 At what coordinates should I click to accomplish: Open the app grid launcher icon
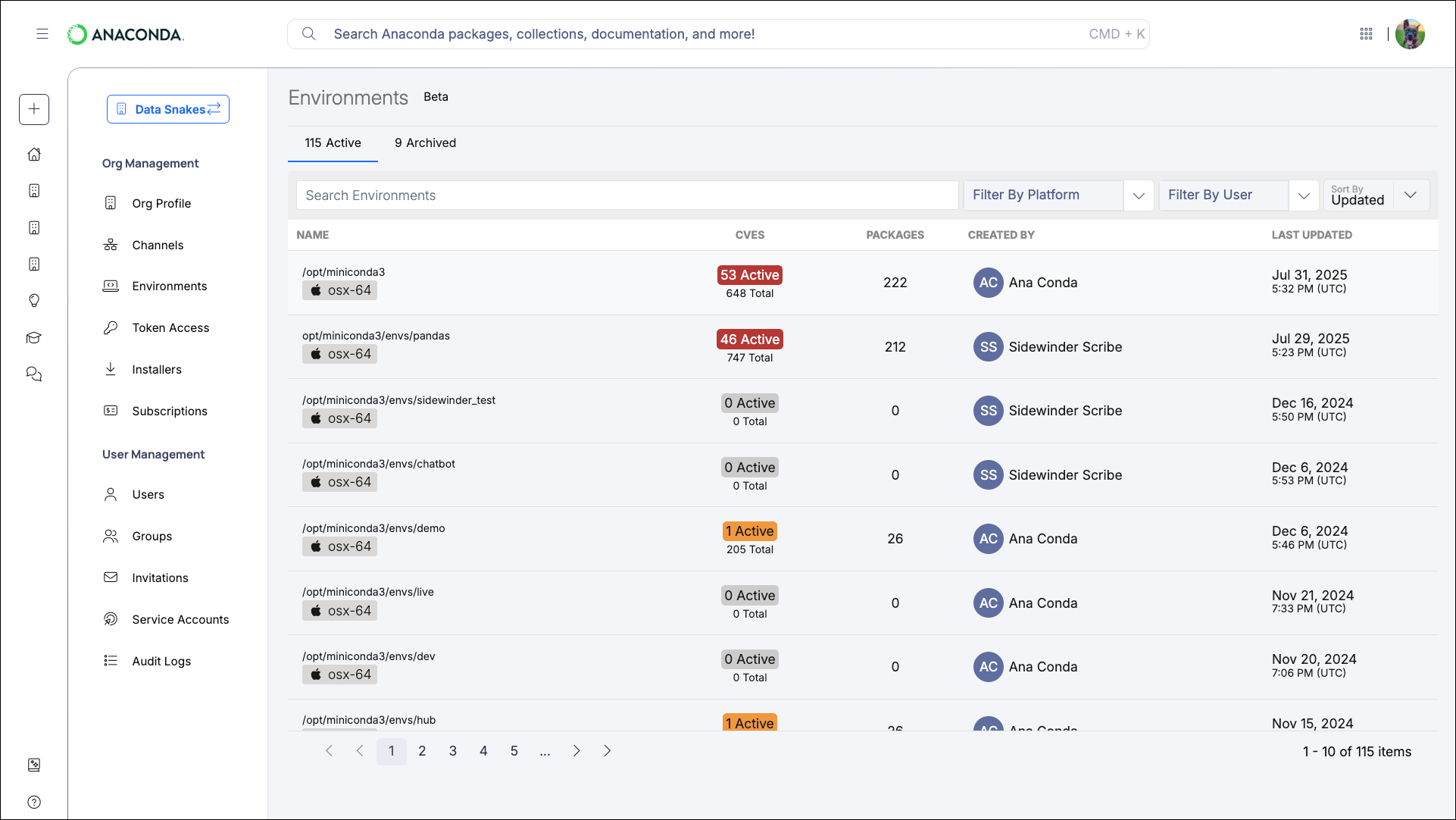[x=1366, y=34]
